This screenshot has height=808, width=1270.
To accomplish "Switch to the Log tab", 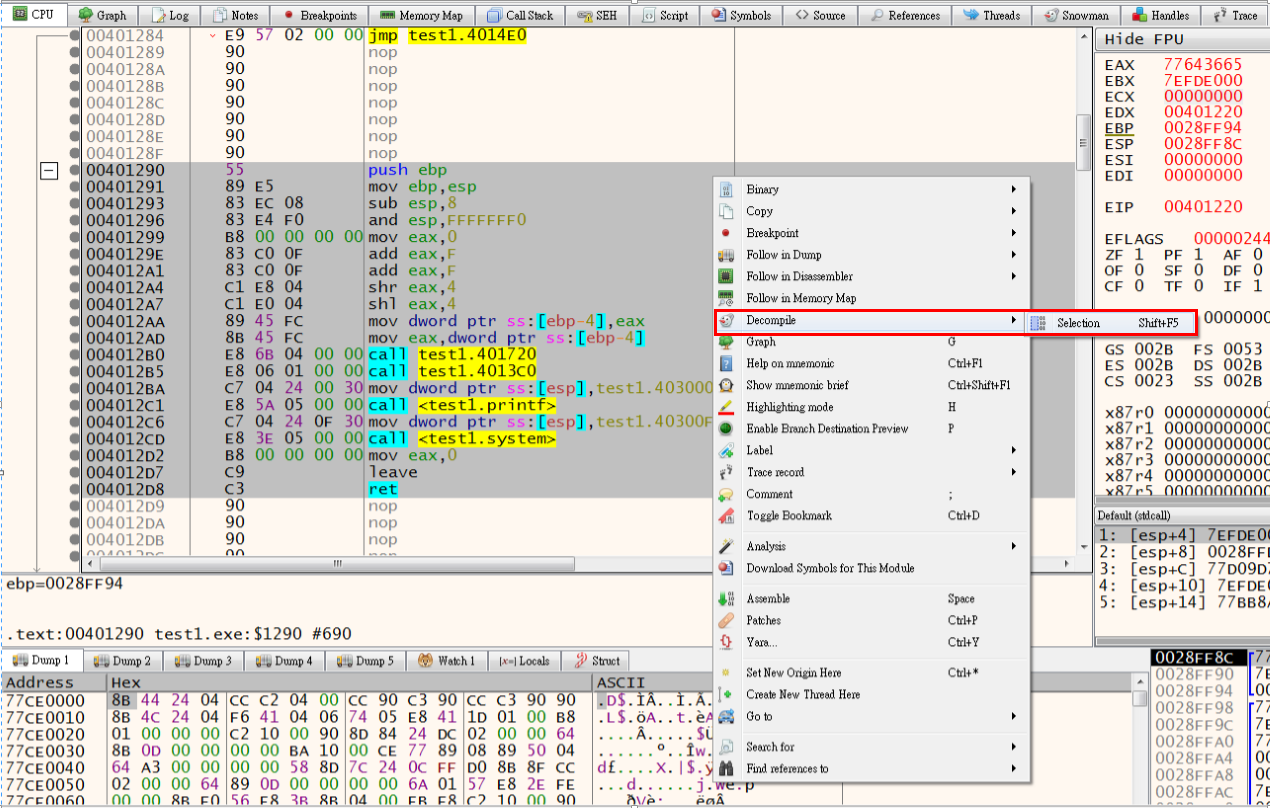I will pyautogui.click(x=169, y=15).
